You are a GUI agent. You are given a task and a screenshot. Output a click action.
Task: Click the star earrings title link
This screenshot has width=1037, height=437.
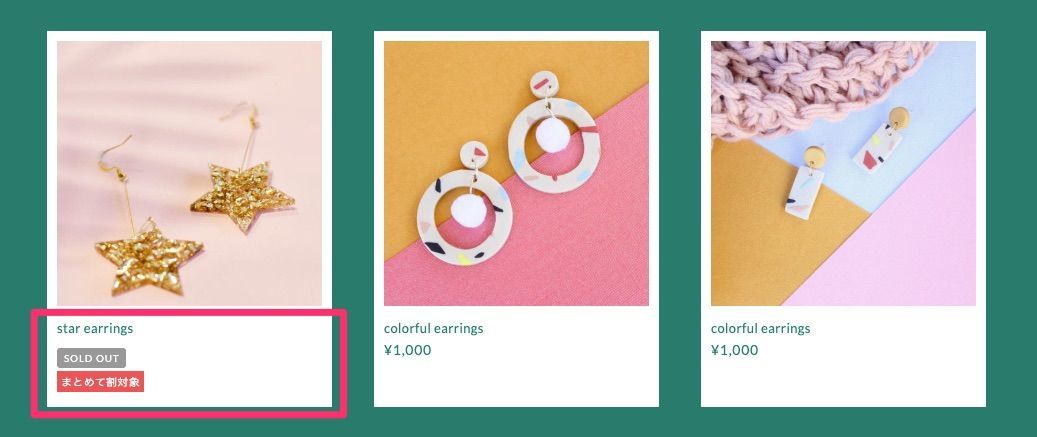pyautogui.click(x=95, y=328)
